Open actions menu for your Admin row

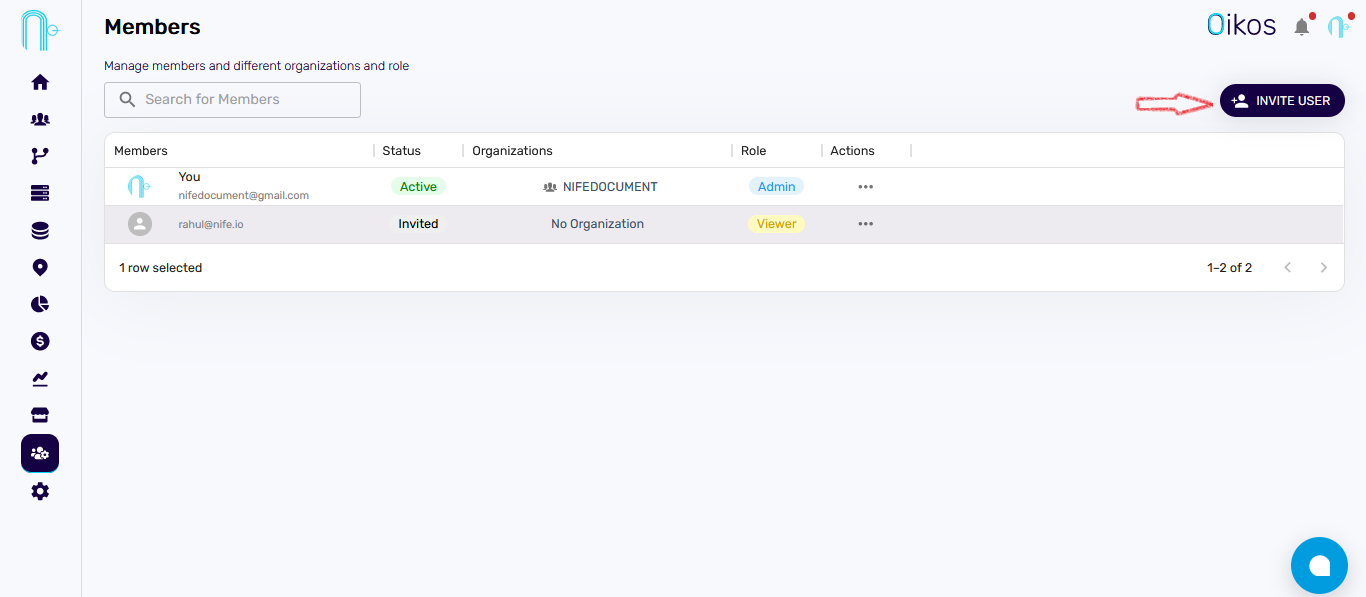tap(865, 187)
